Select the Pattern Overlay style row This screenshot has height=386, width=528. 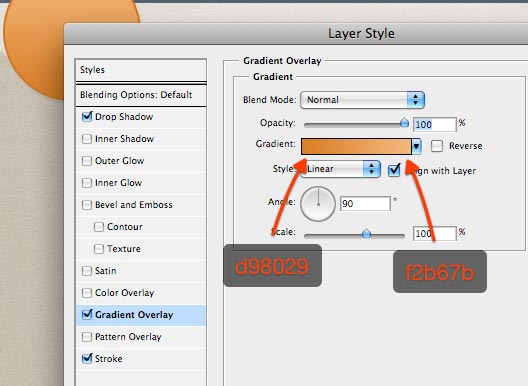pyautogui.click(x=141, y=337)
